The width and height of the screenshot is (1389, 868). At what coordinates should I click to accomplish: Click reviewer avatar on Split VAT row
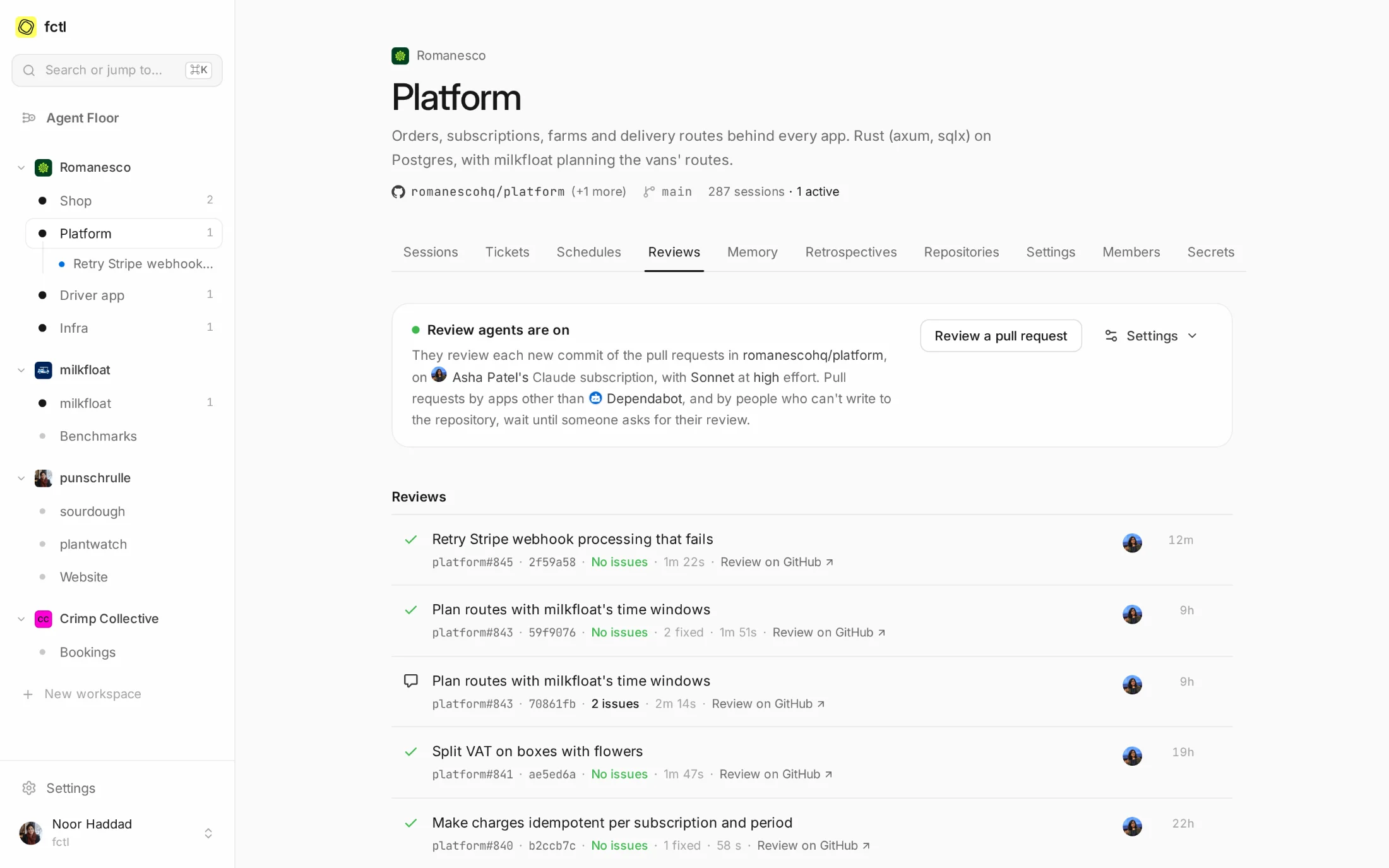(x=1132, y=755)
